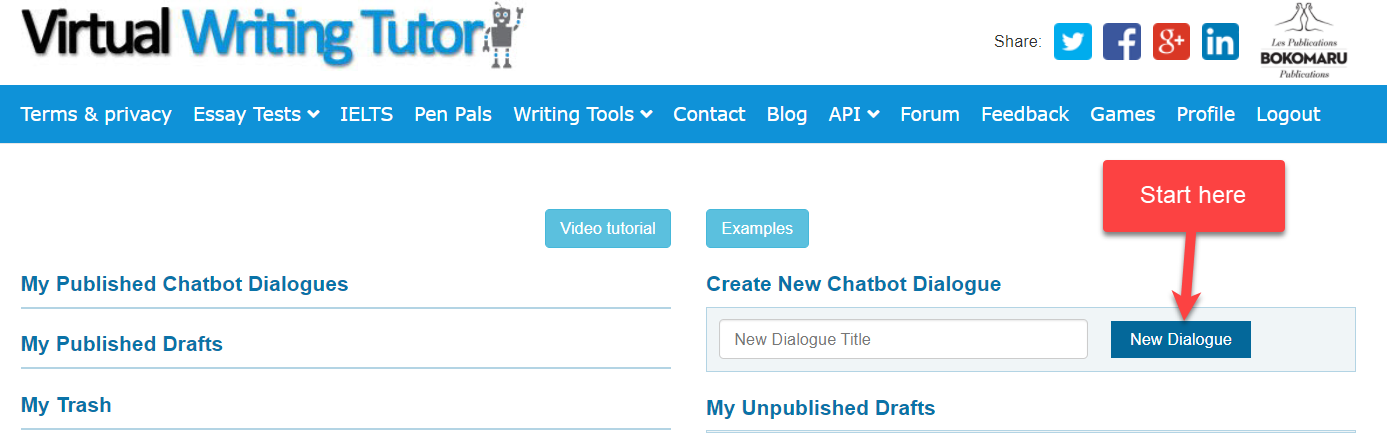The height and width of the screenshot is (440, 1387).
Task: Click the Twitter share icon
Action: (x=1072, y=42)
